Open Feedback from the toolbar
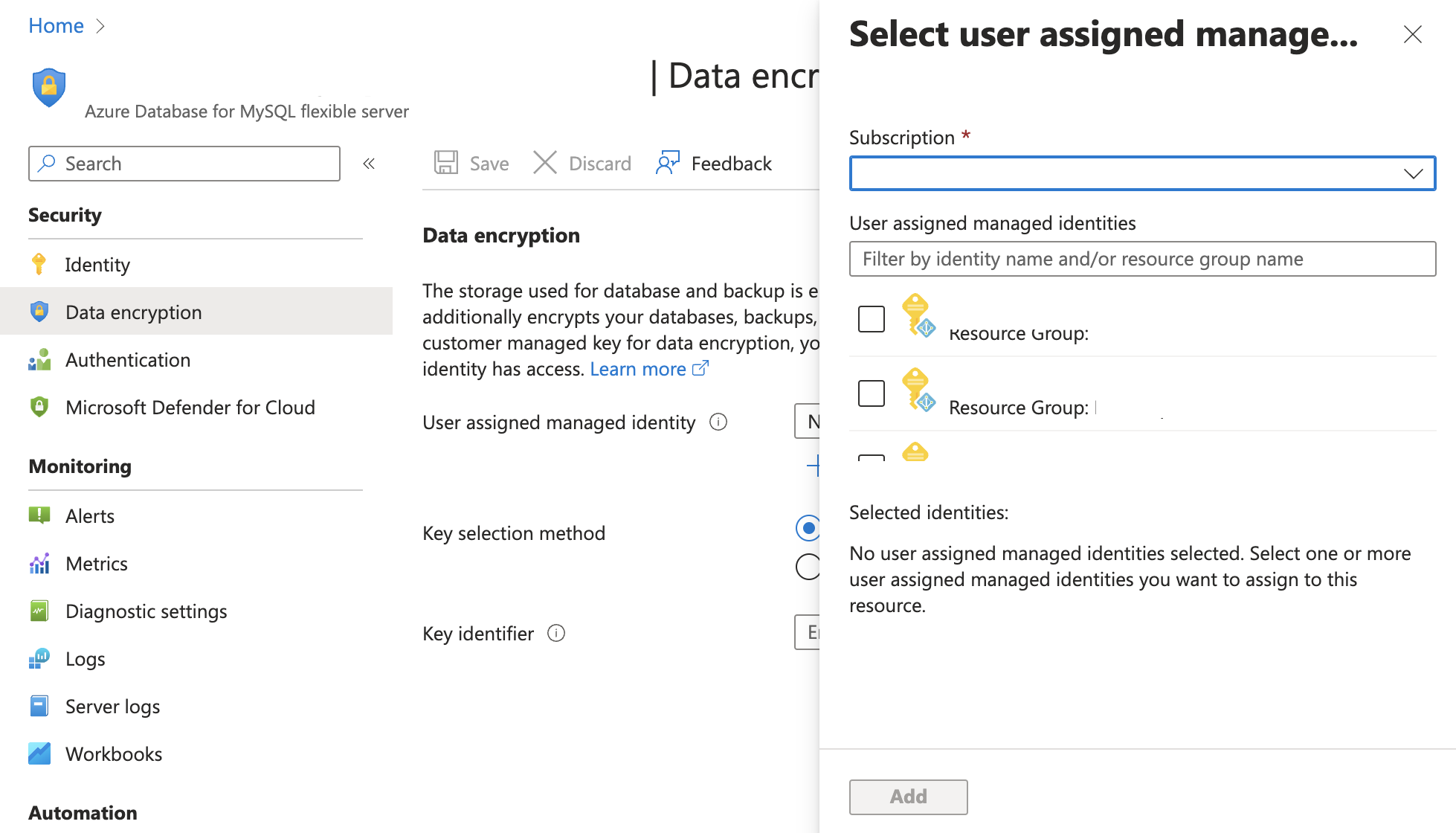 714,163
